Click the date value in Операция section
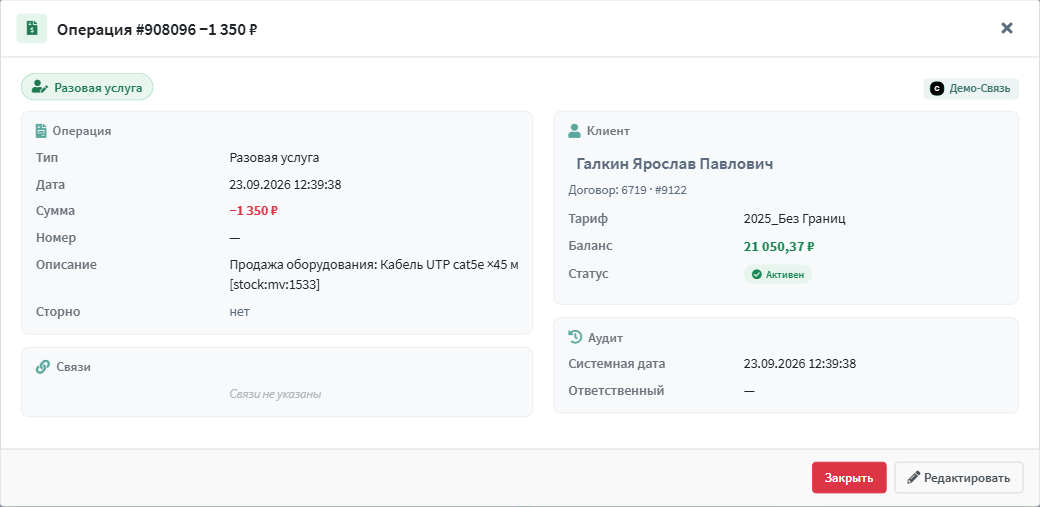This screenshot has height=507, width=1040. [285, 184]
